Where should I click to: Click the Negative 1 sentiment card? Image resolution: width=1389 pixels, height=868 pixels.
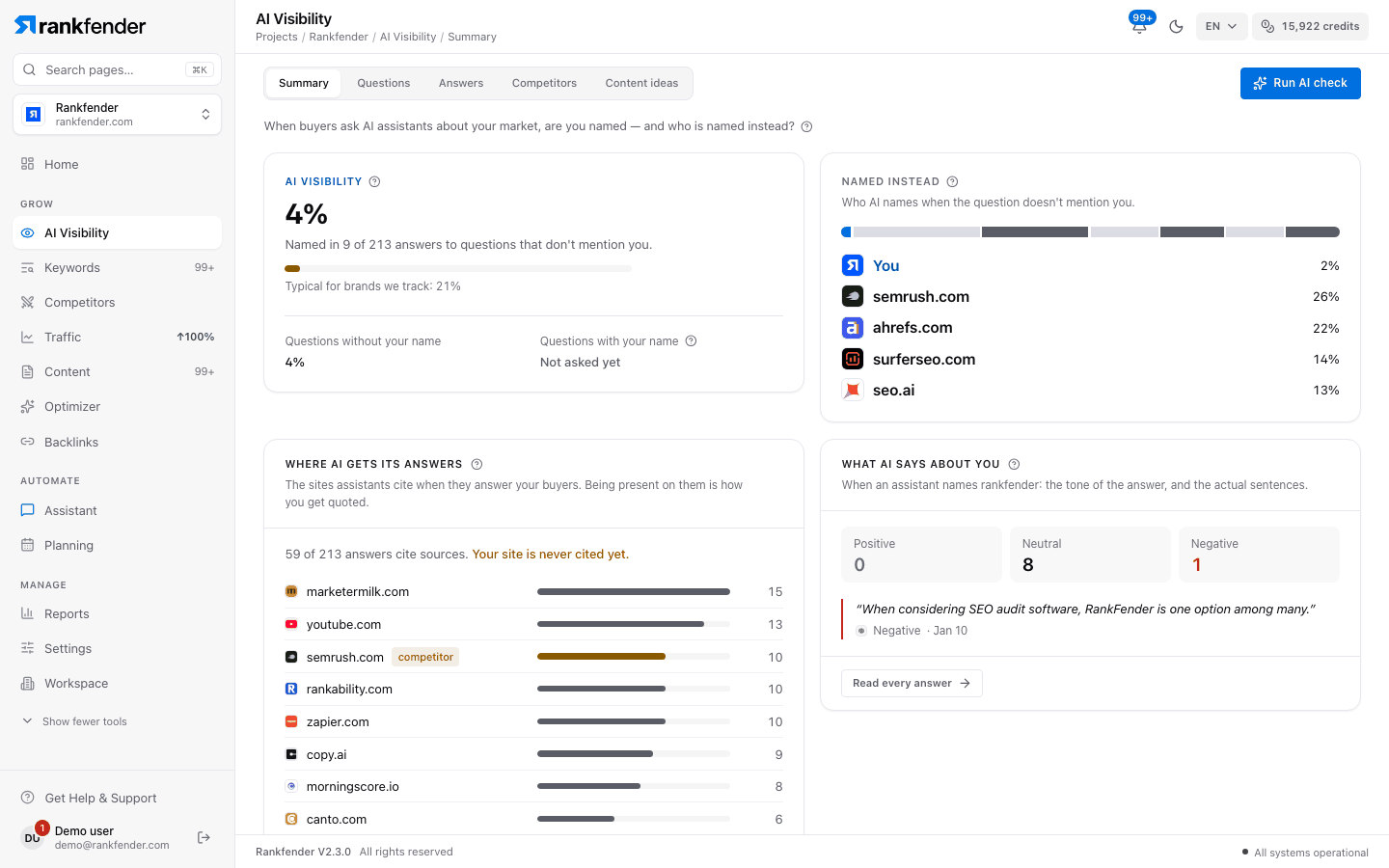pyautogui.click(x=1259, y=555)
